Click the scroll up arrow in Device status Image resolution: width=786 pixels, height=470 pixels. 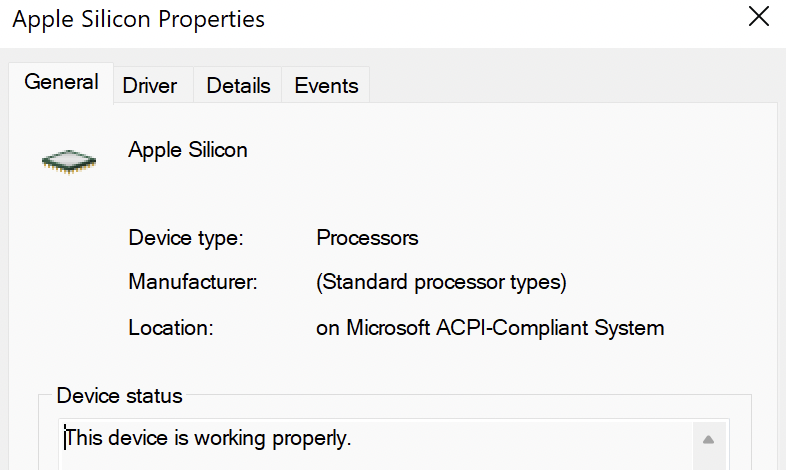(x=707, y=440)
